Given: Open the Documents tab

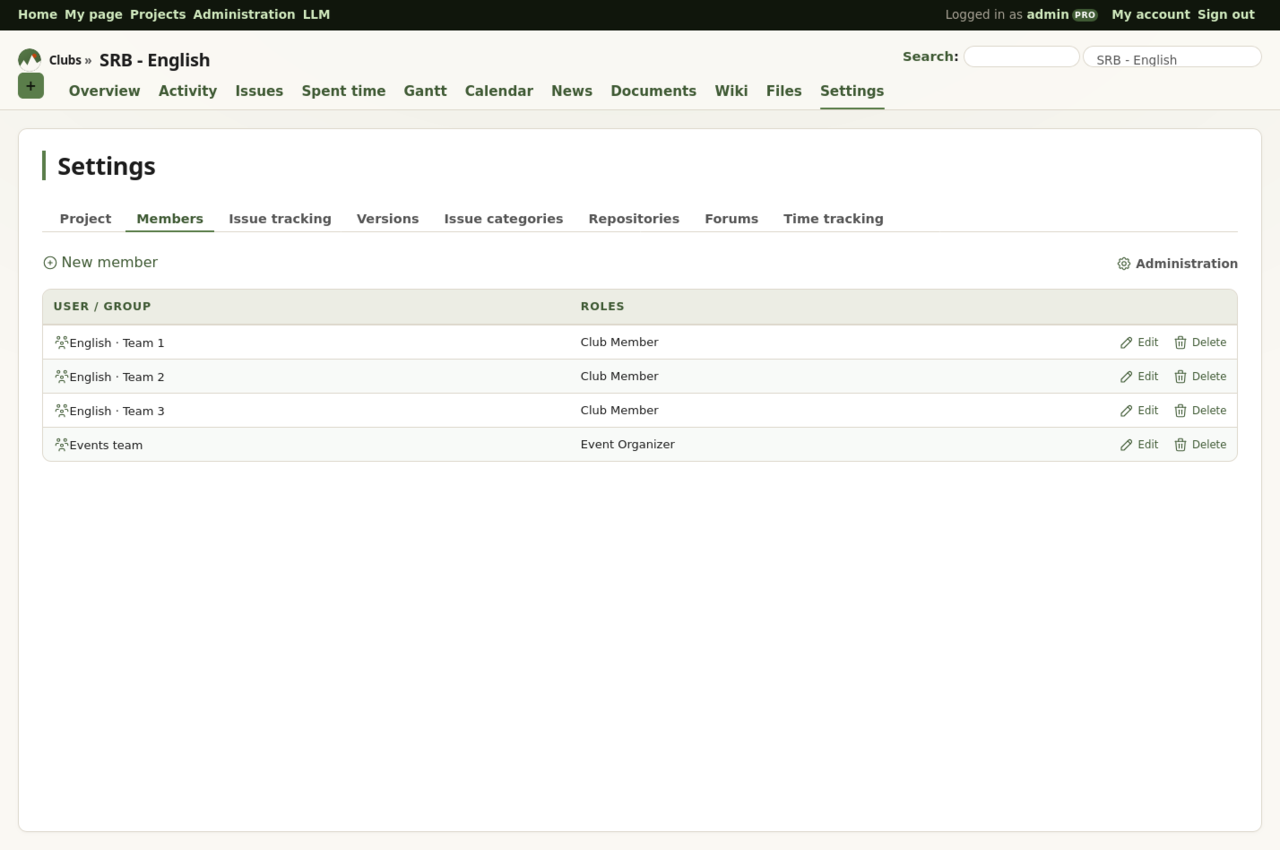Looking at the screenshot, I should [x=653, y=91].
